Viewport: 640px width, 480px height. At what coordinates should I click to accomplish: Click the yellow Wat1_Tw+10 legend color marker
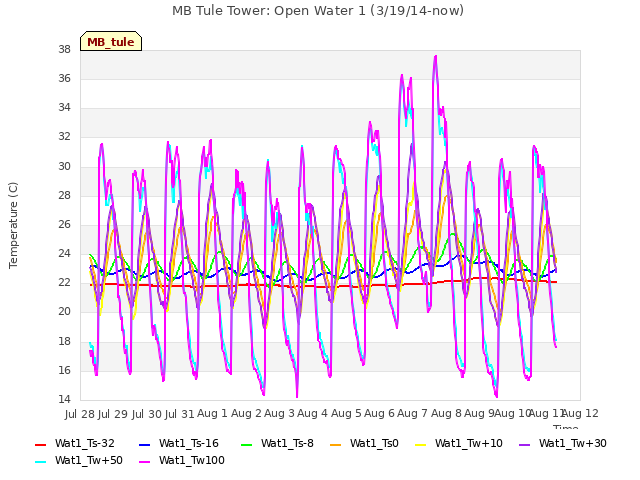tap(421, 444)
